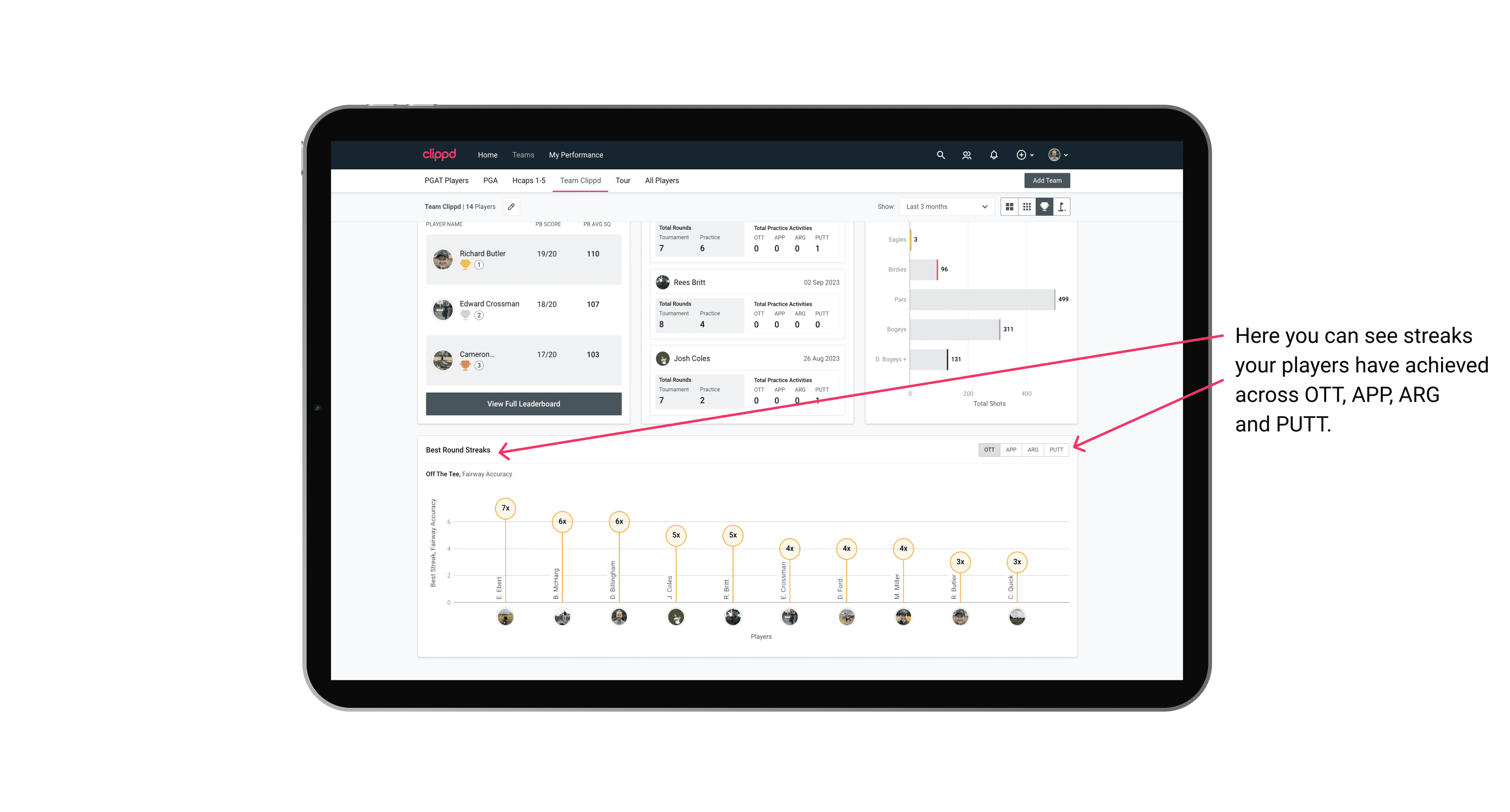The image size is (1510, 812).
Task: Click the notifications bell icon
Action: pyautogui.click(x=992, y=154)
